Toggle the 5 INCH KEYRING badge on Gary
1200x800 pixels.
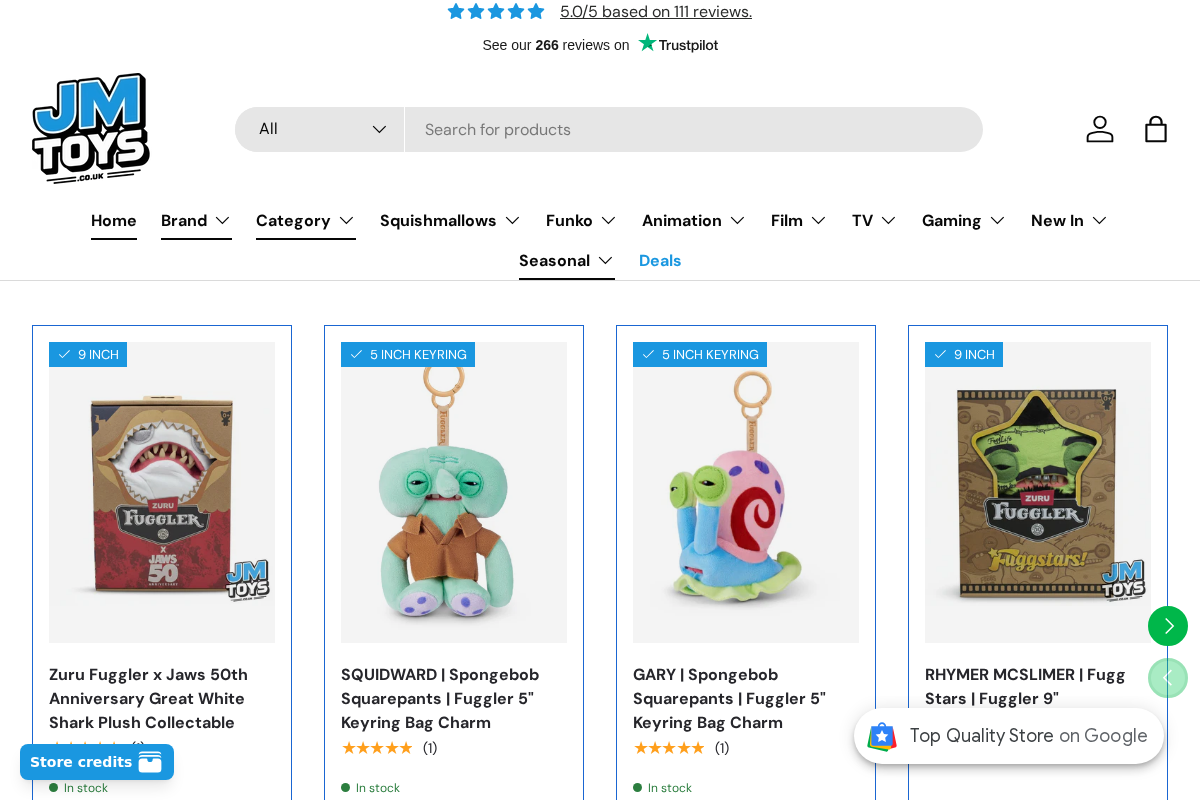(699, 354)
